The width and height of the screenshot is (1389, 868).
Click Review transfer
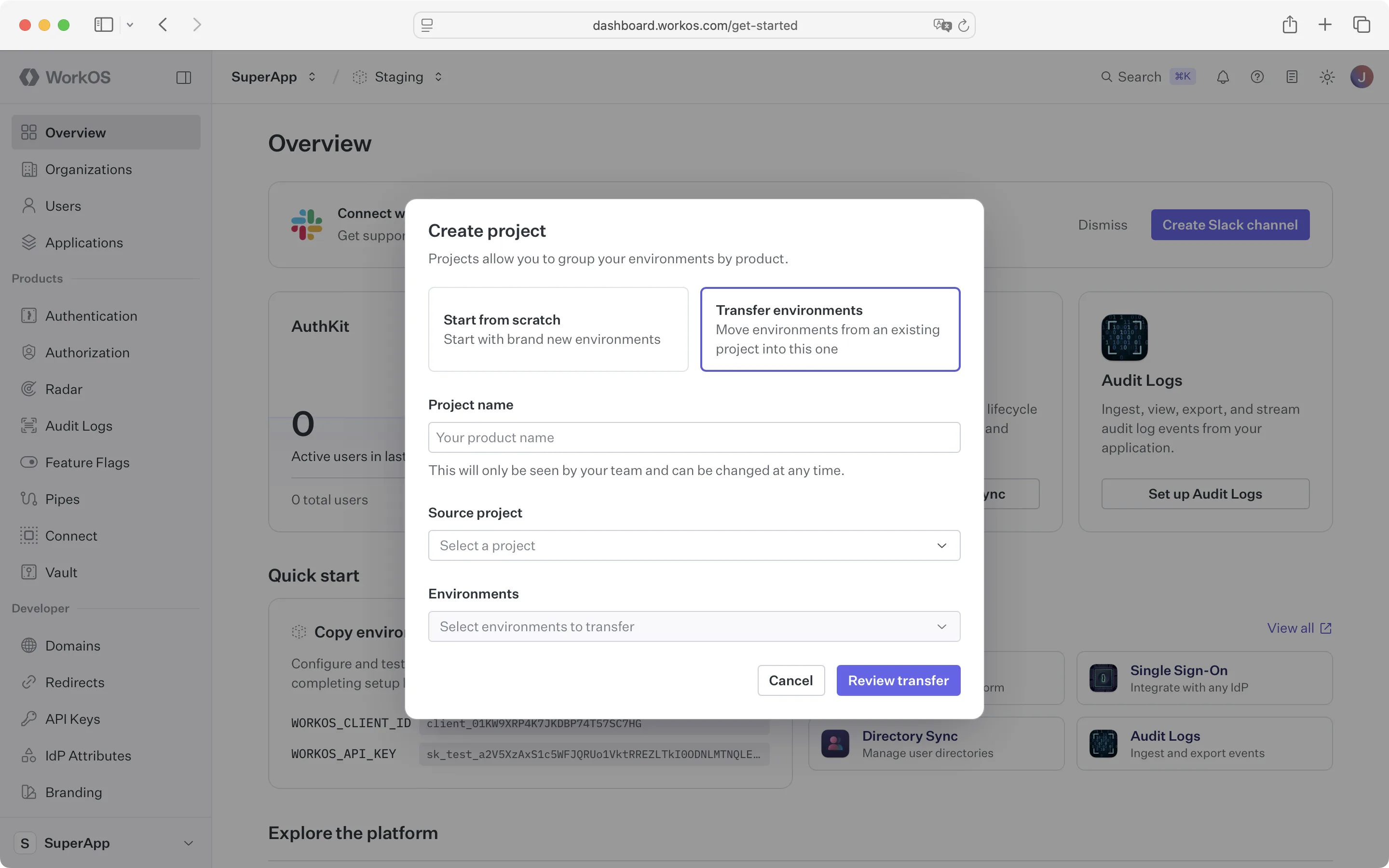coord(898,680)
